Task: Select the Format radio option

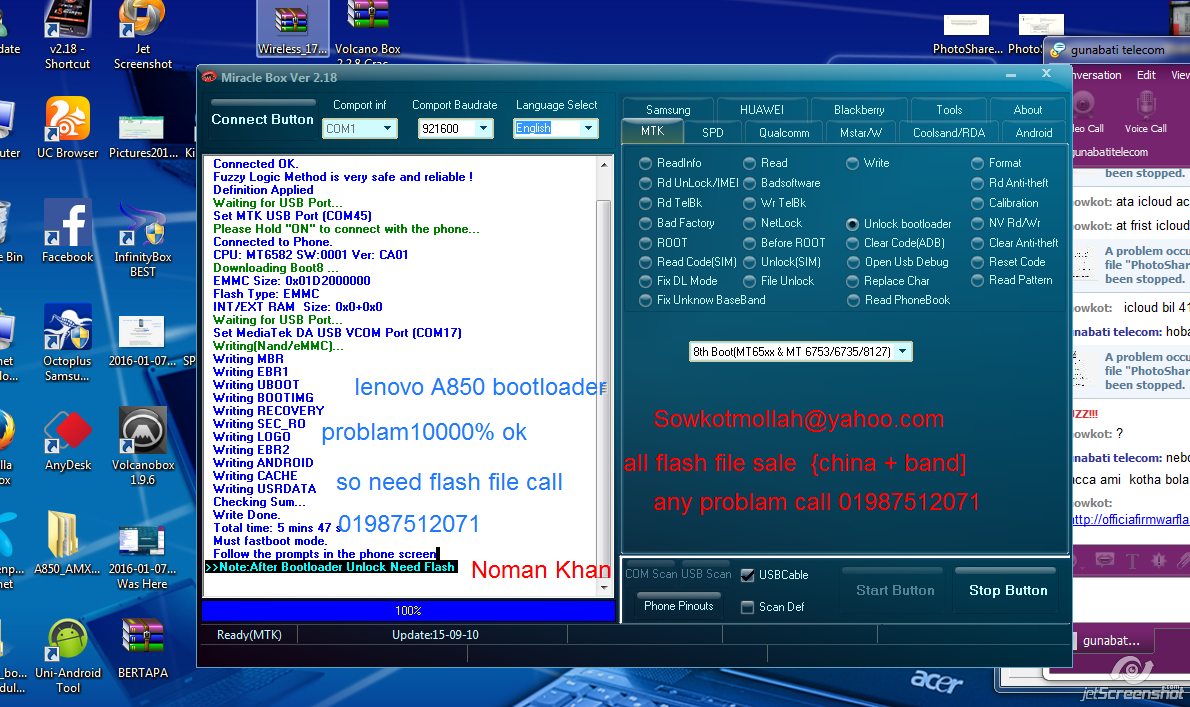Action: pyautogui.click(x=978, y=163)
